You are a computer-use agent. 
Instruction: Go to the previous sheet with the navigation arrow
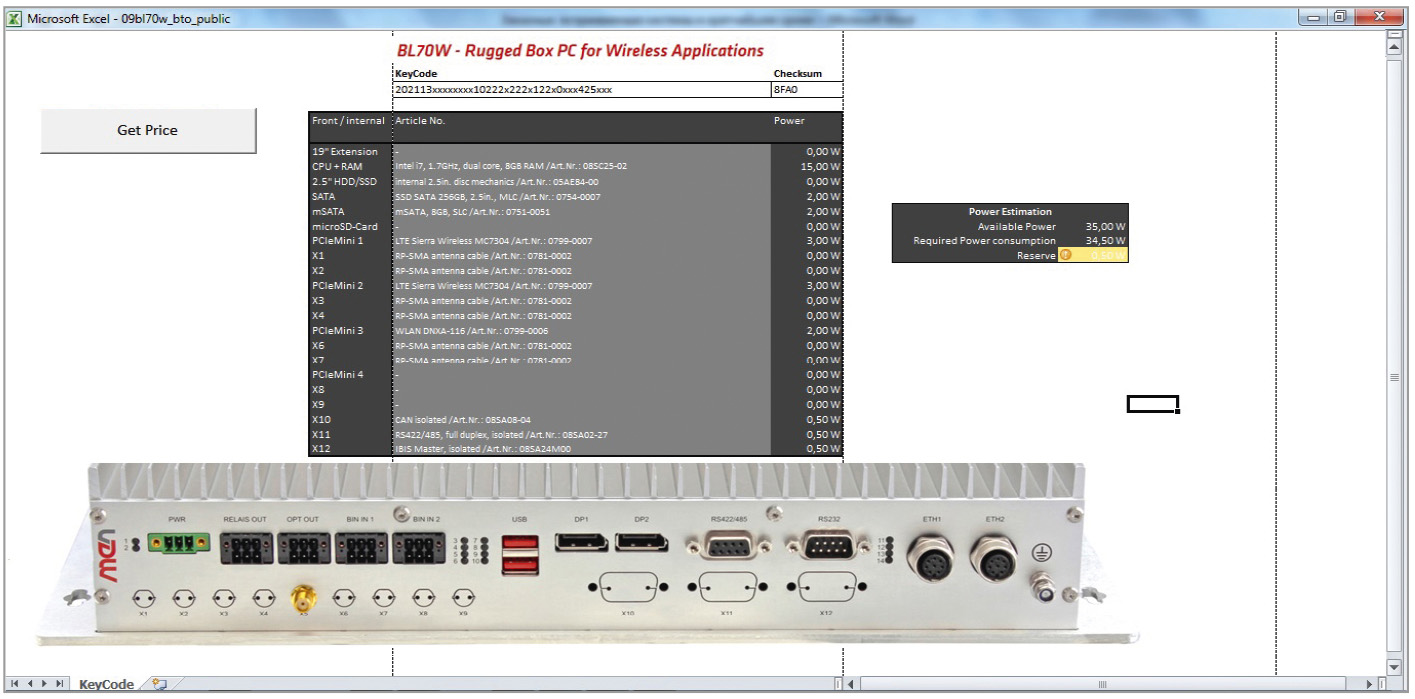click(30, 684)
